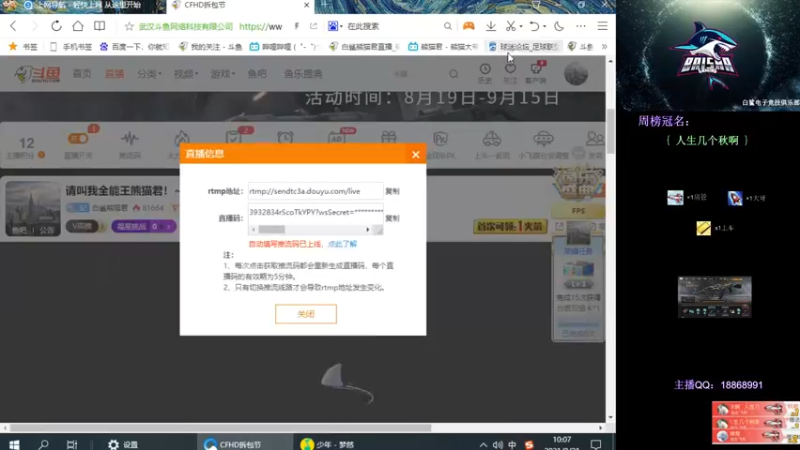Toggle the 直播开关 switch
The image size is (800, 450).
[x=78, y=139]
